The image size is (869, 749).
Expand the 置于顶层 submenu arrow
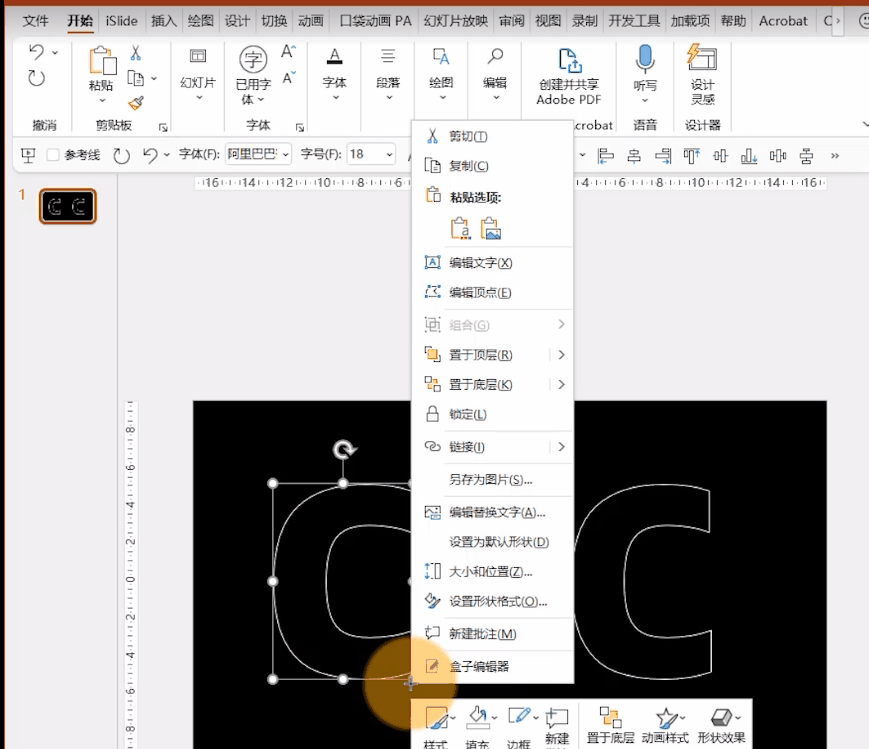coord(561,354)
